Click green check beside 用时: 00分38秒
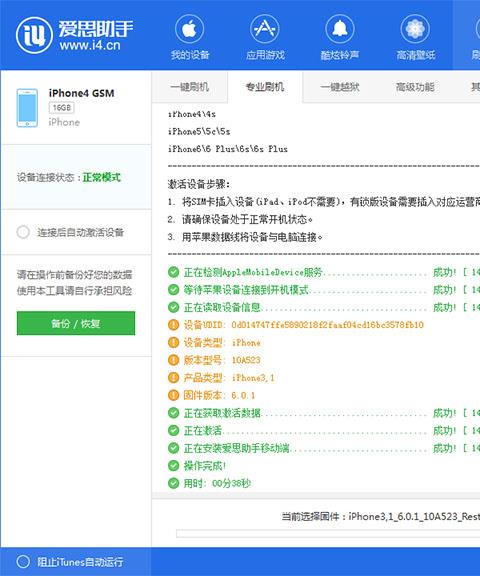The image size is (480, 576). [x=173, y=483]
